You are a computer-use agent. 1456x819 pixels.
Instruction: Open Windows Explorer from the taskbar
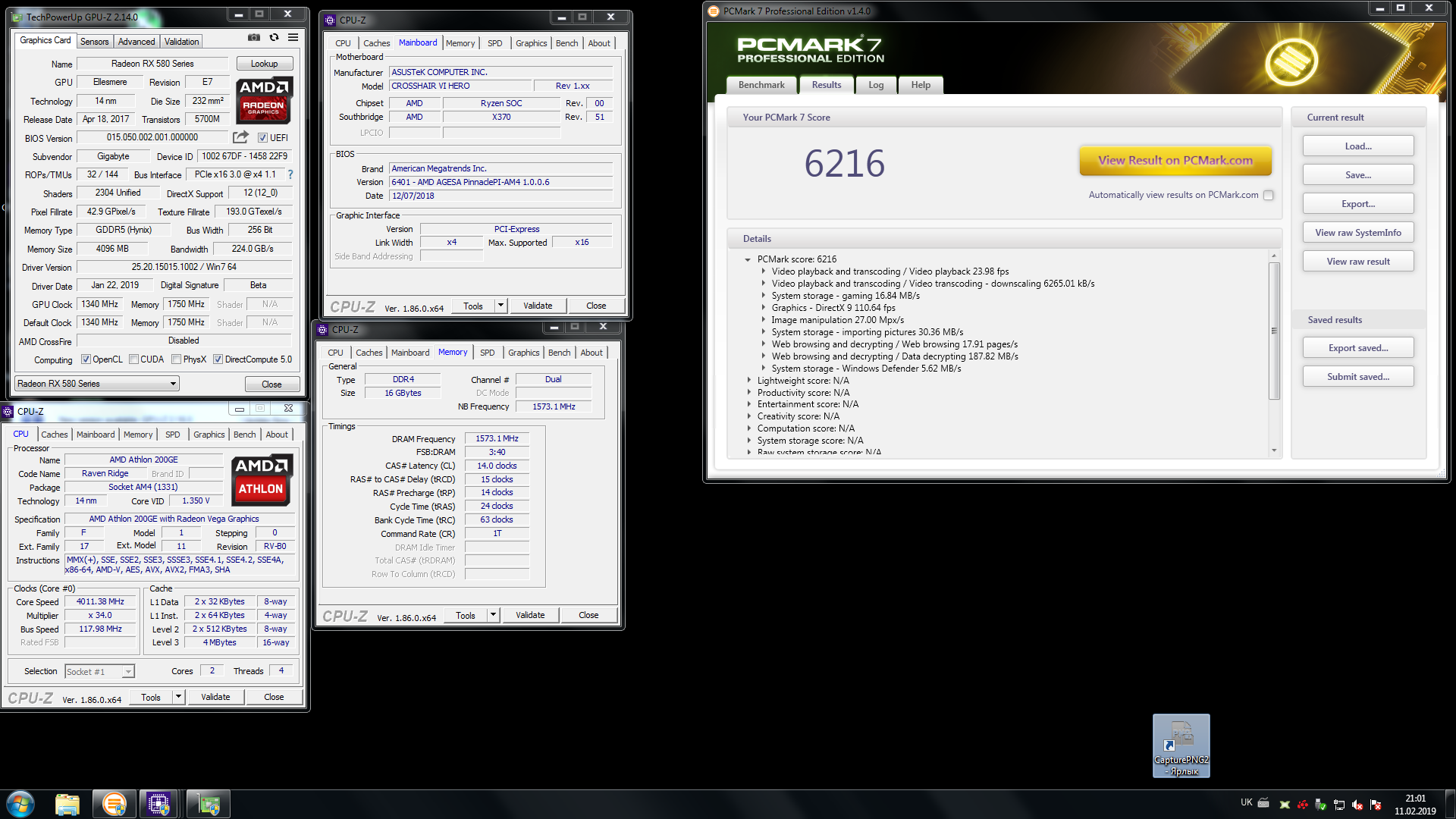(x=67, y=804)
